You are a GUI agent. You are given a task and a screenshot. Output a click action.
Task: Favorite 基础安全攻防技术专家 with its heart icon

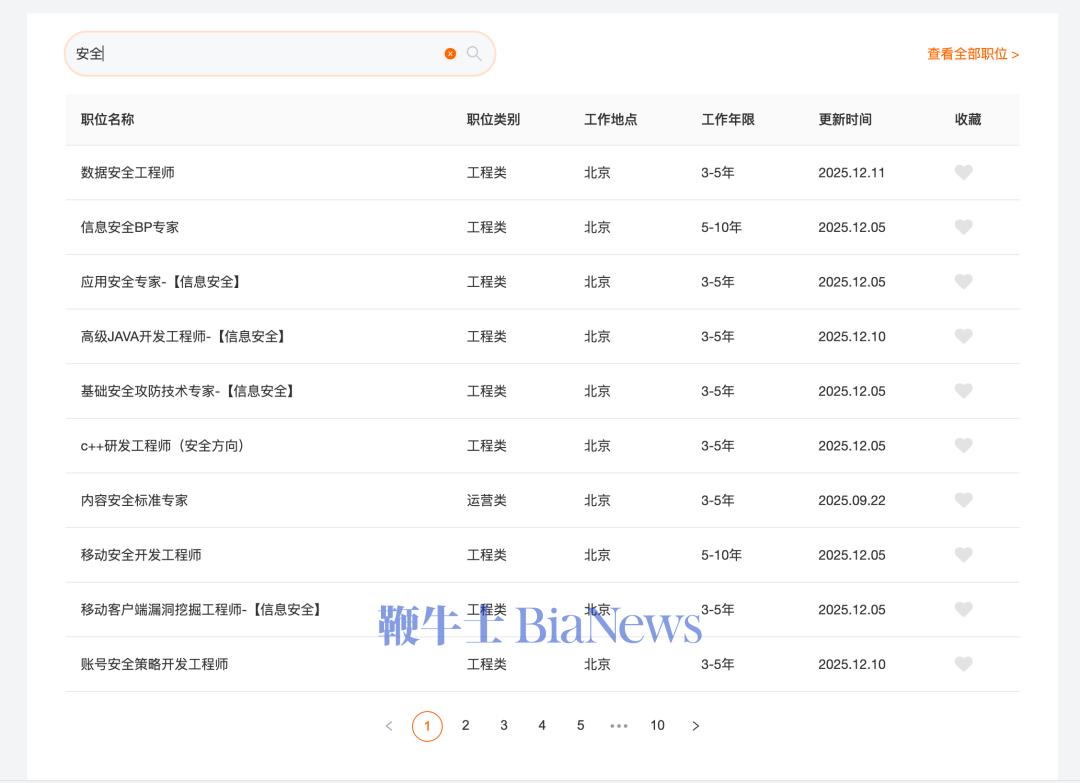tap(963, 391)
